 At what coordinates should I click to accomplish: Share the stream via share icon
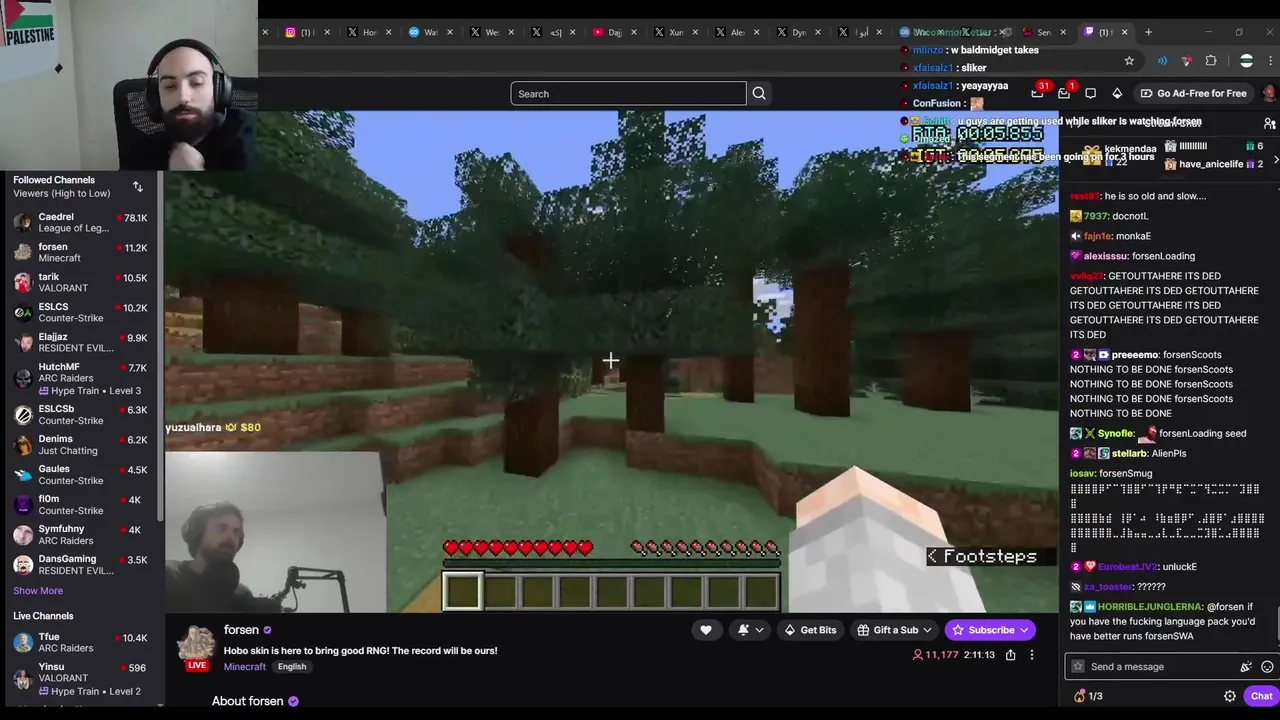(x=1011, y=655)
